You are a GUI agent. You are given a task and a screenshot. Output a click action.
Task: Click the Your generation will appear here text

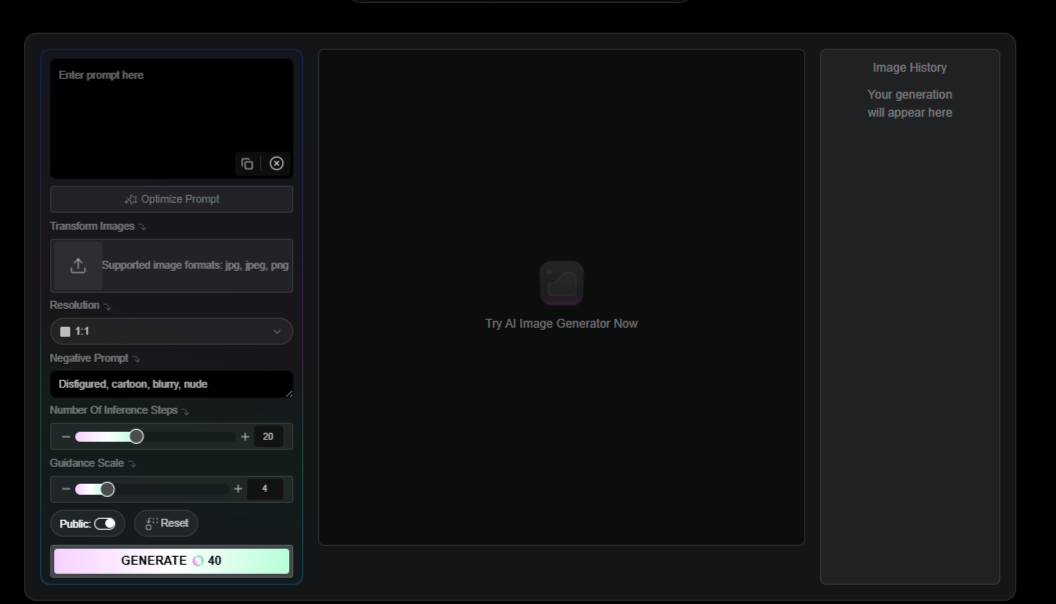click(910, 104)
